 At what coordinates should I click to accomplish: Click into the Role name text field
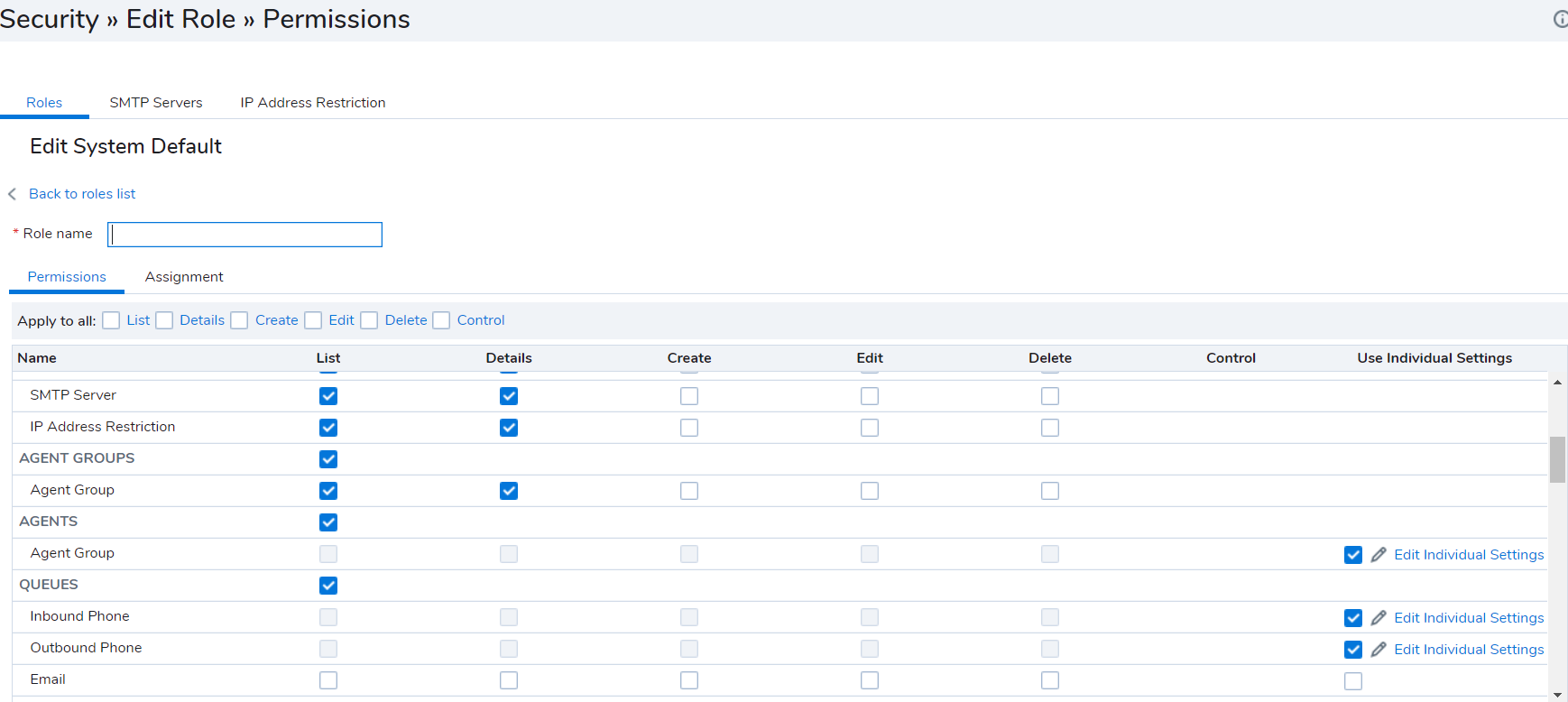click(x=245, y=235)
